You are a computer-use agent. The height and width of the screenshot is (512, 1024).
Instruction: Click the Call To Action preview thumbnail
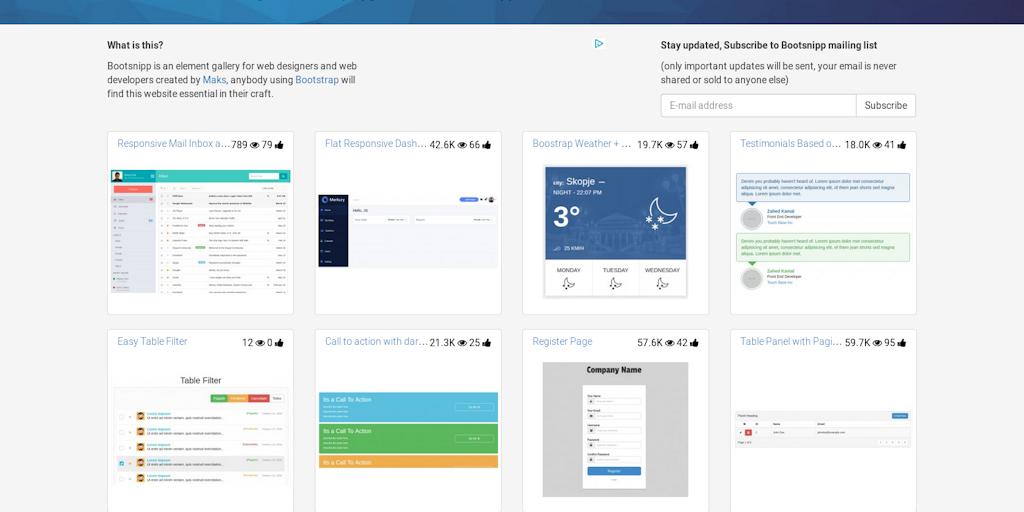coord(408,430)
